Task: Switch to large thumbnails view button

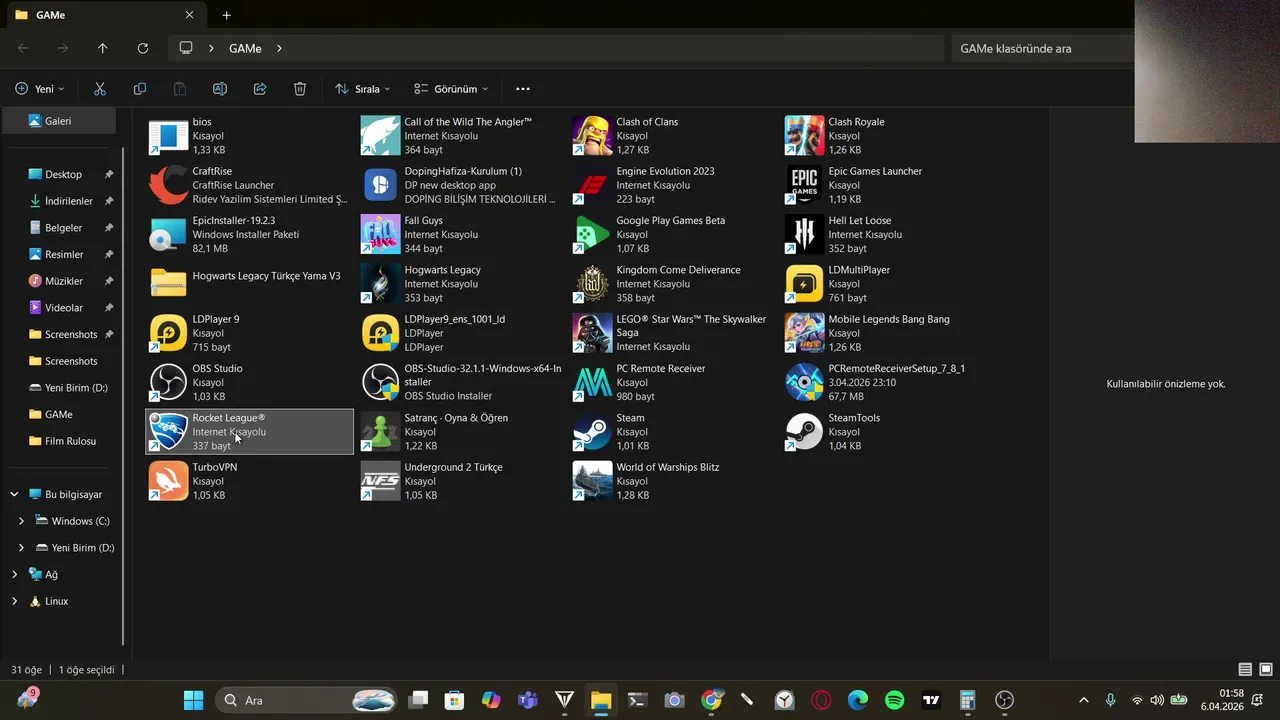Action: click(x=1266, y=669)
